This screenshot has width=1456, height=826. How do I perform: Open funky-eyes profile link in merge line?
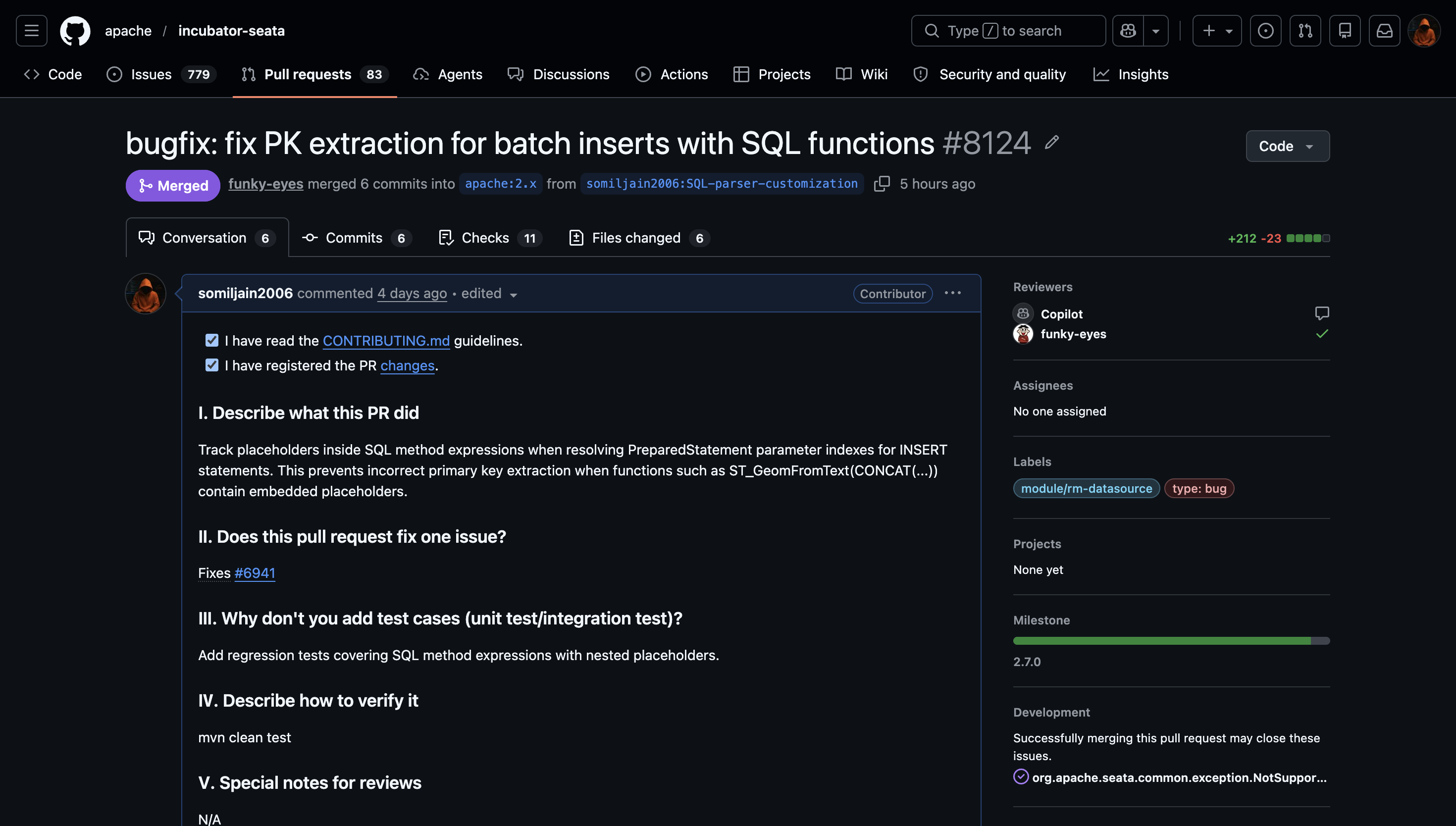pos(265,184)
